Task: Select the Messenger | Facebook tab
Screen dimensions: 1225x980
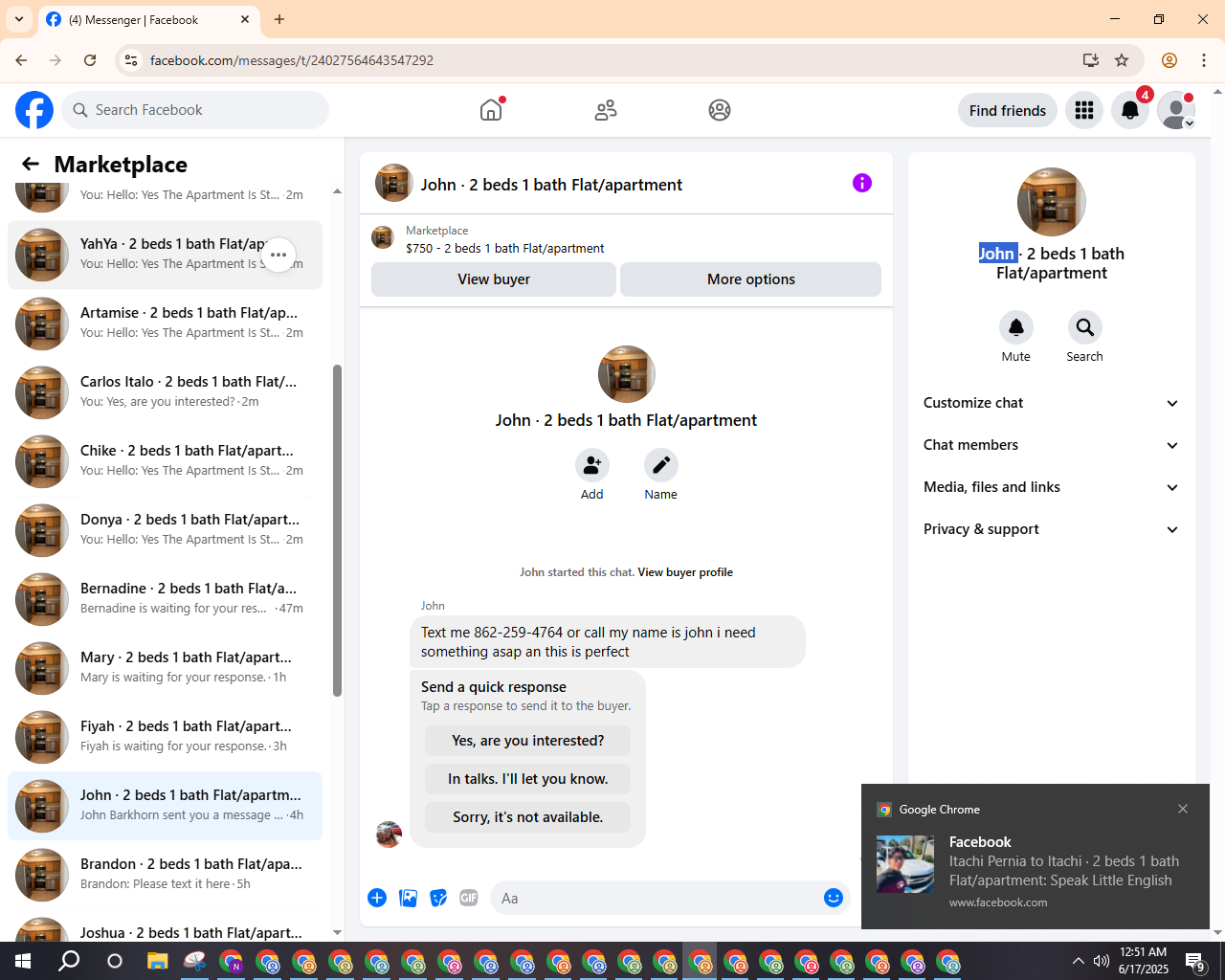Action: pyautogui.click(x=148, y=19)
